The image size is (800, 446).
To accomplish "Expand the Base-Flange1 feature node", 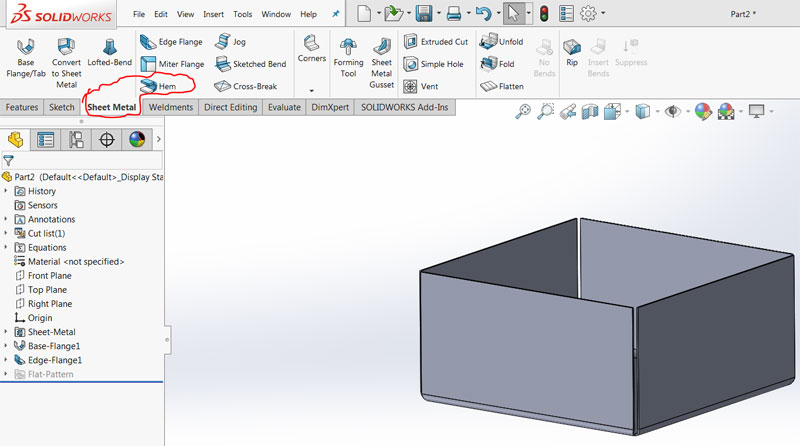I will (x=6, y=345).
